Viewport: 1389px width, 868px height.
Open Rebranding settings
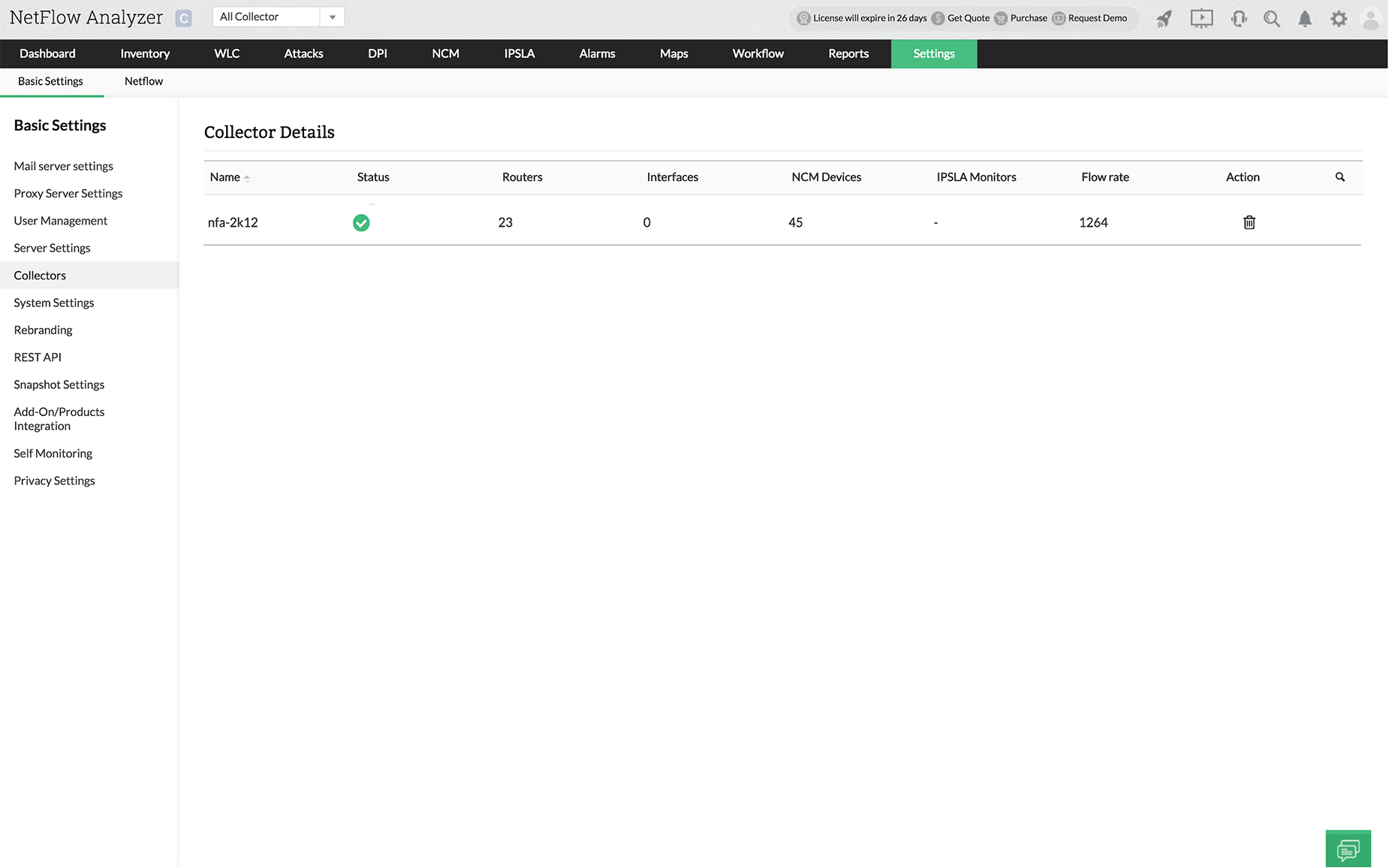tap(43, 330)
